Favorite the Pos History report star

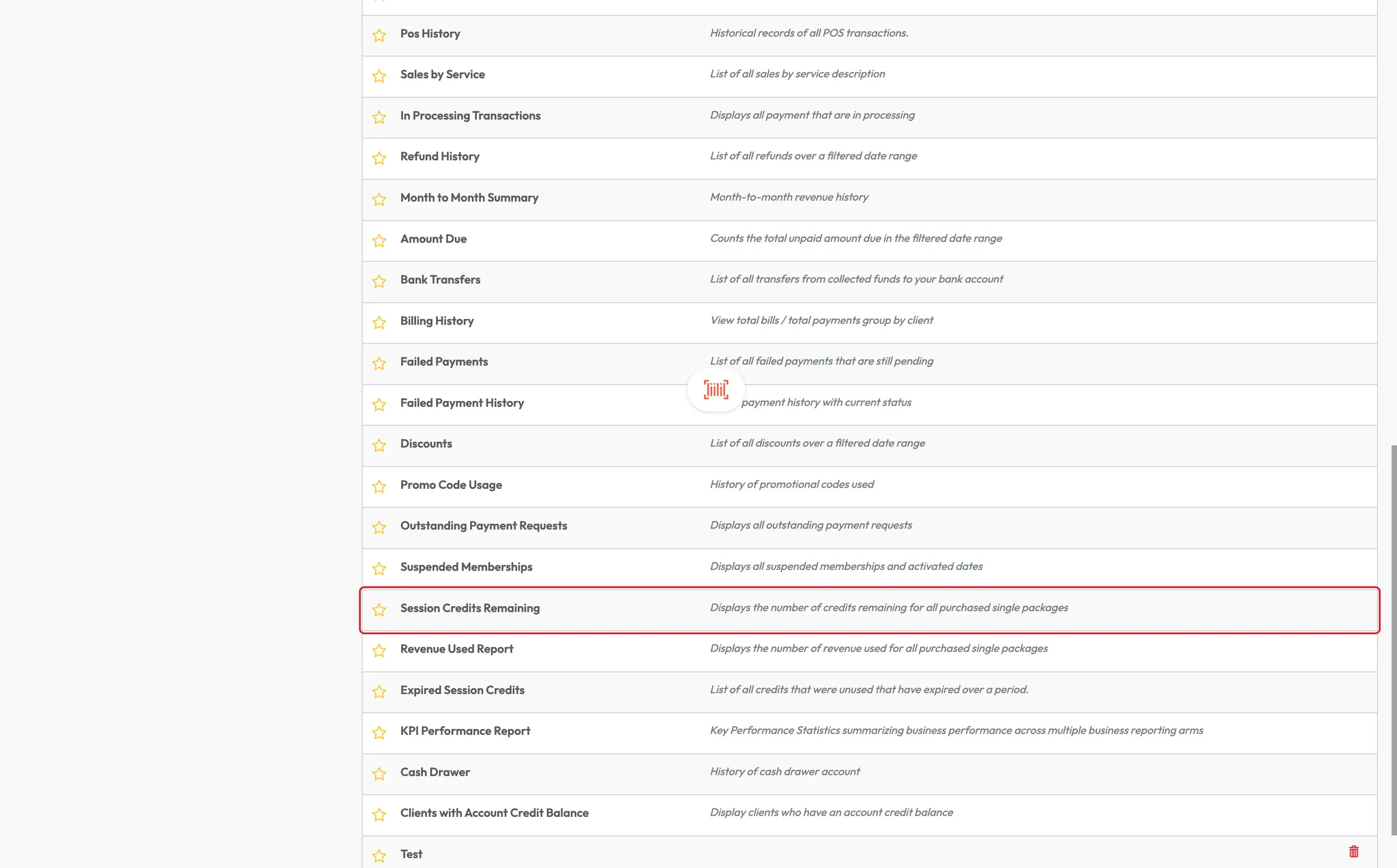pos(379,35)
